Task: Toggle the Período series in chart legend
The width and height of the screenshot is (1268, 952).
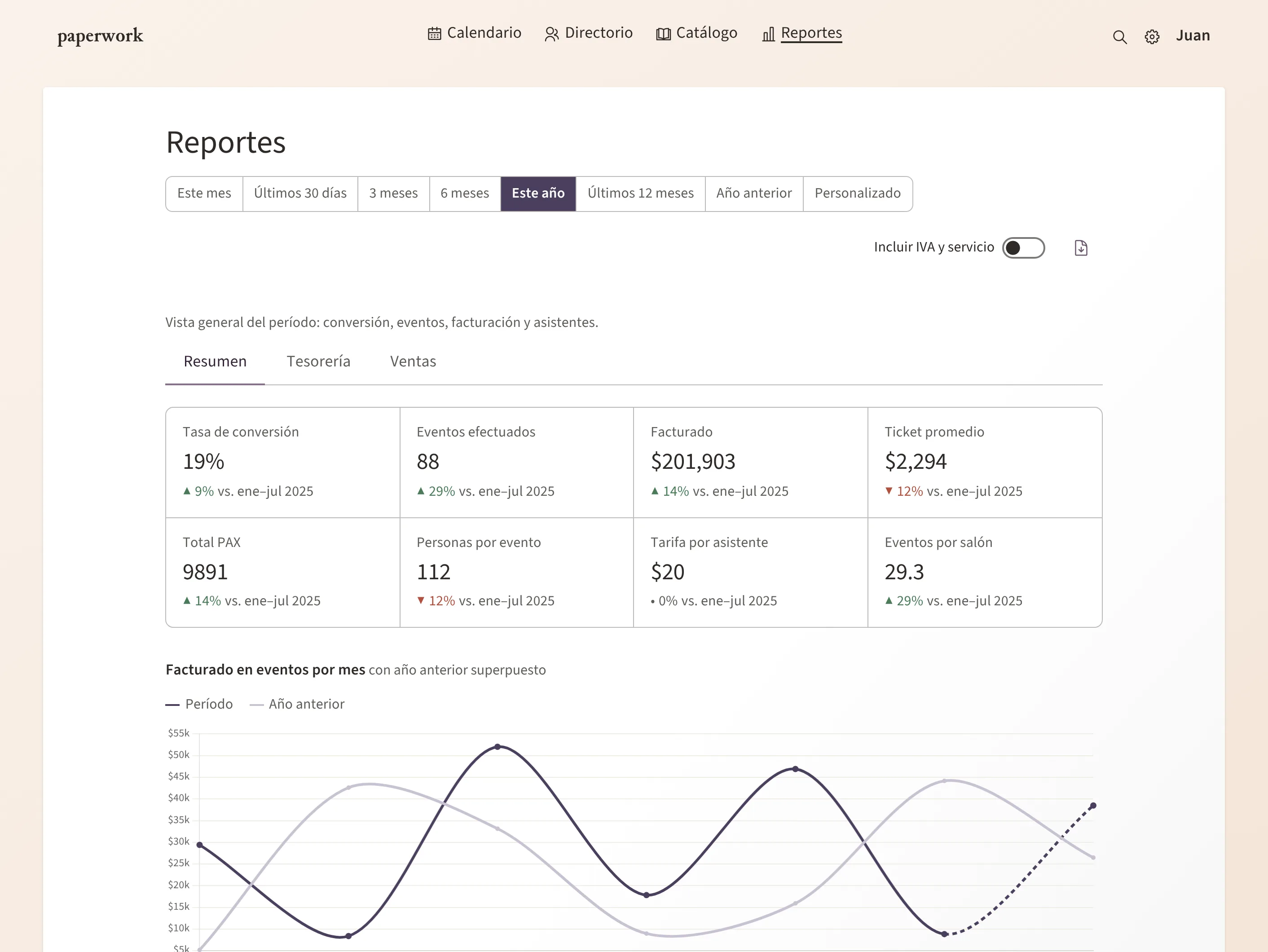Action: coord(199,704)
